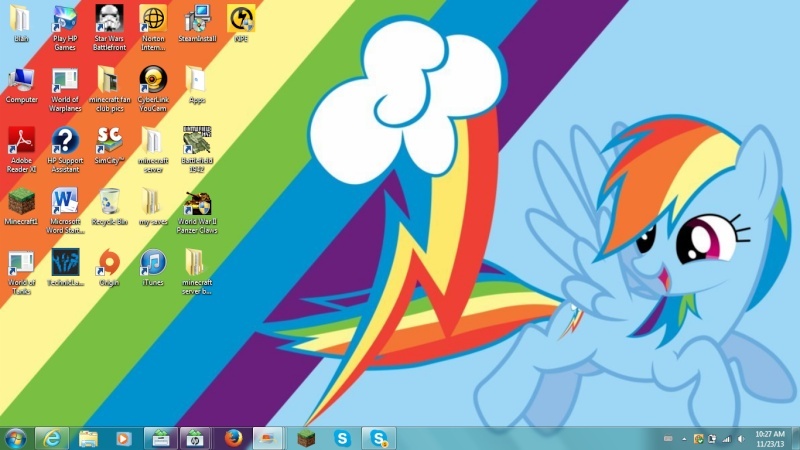
Task: Open the minecraft server b... folder
Action: coord(197,272)
